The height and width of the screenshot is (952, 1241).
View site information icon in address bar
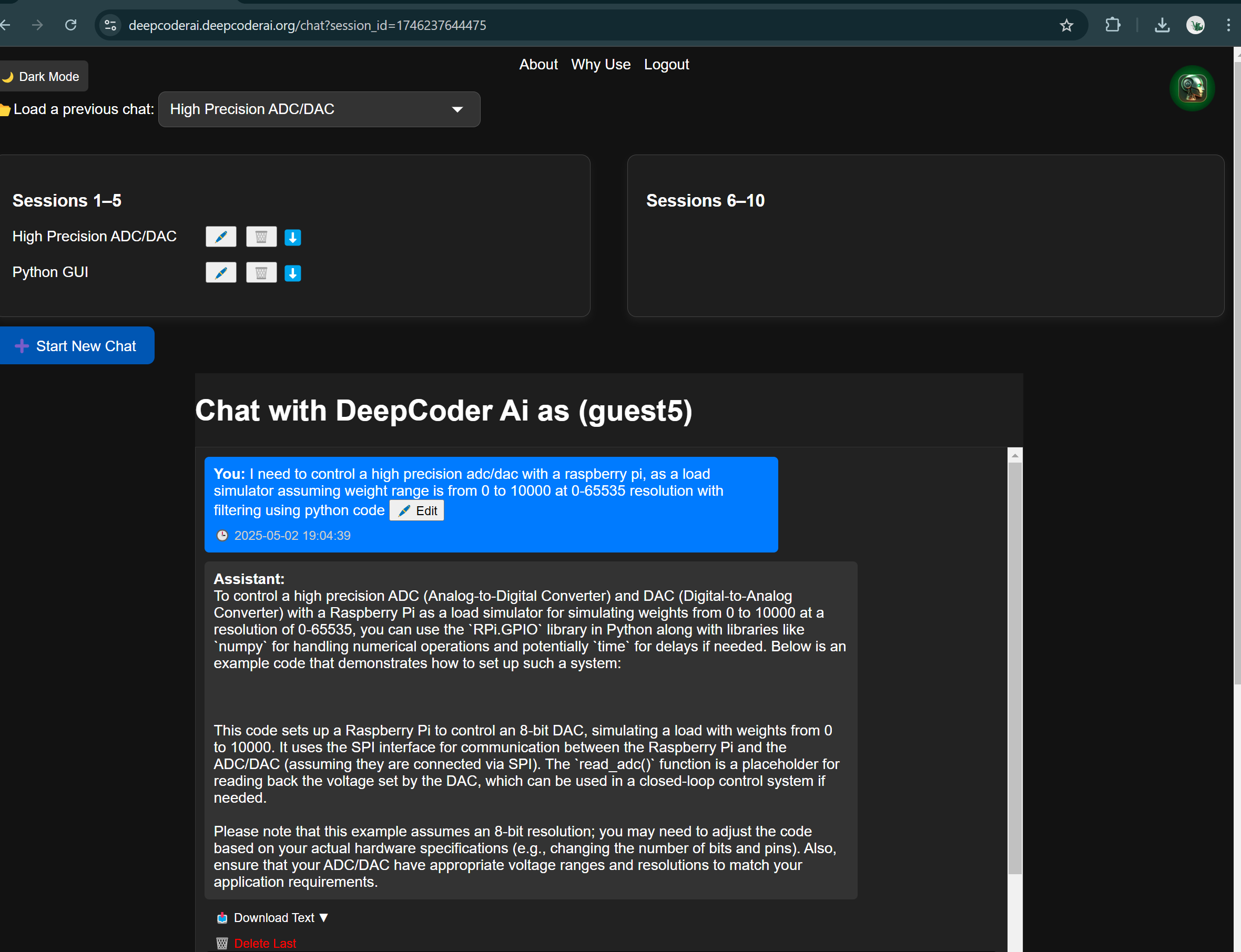tap(110, 26)
